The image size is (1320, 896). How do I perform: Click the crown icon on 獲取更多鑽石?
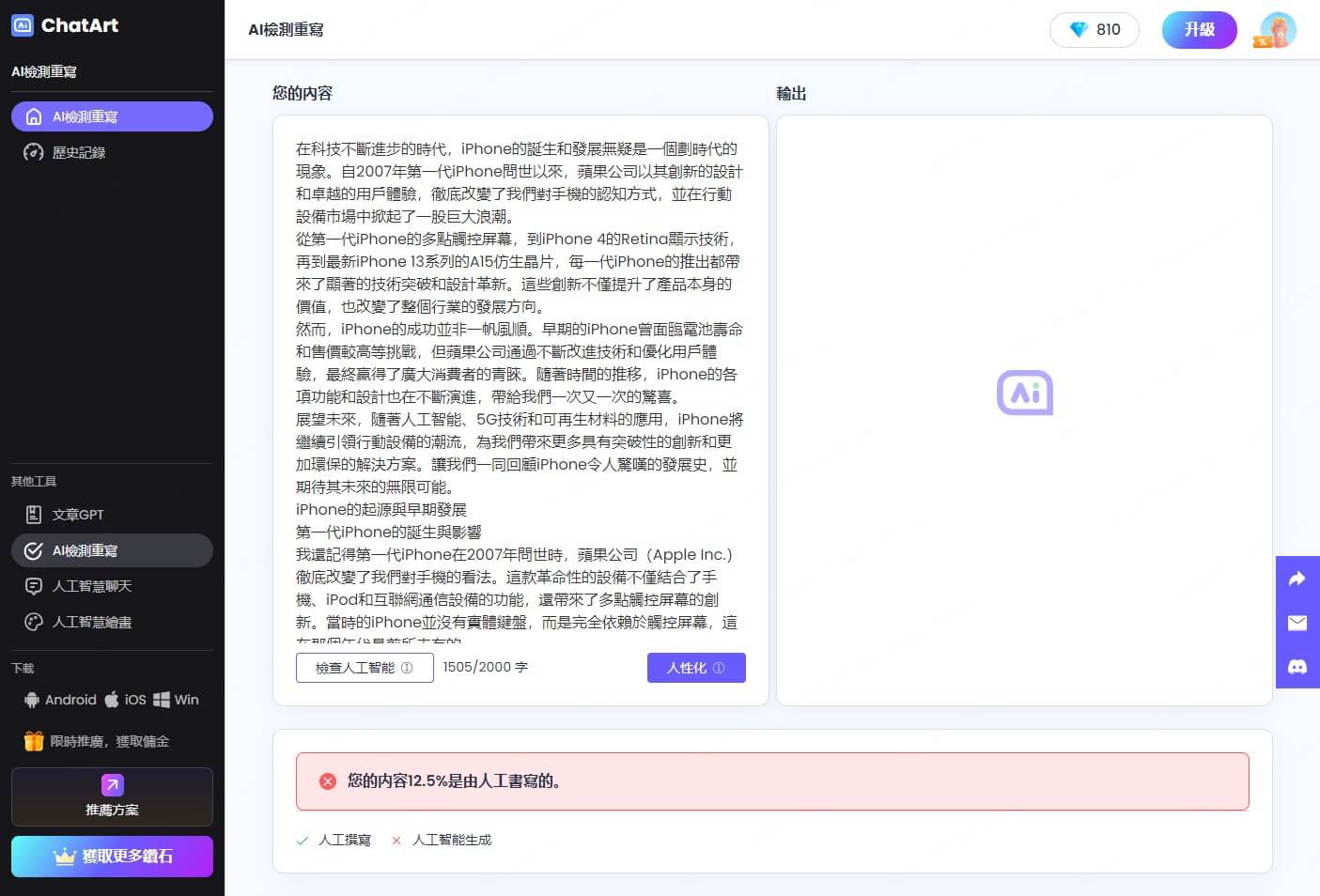(64, 857)
